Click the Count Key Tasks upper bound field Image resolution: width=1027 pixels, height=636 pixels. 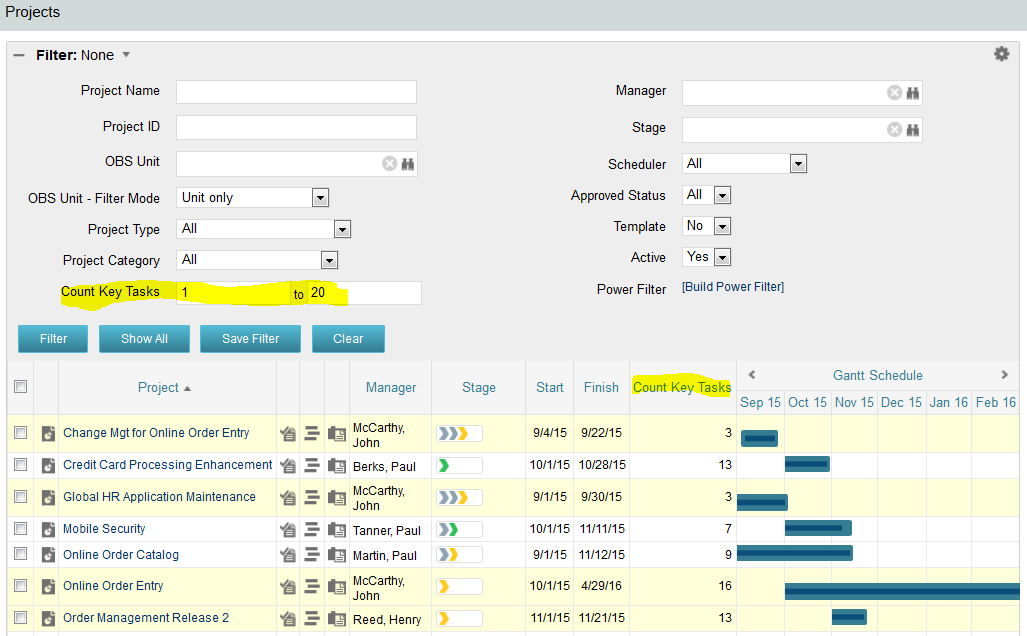(x=365, y=293)
